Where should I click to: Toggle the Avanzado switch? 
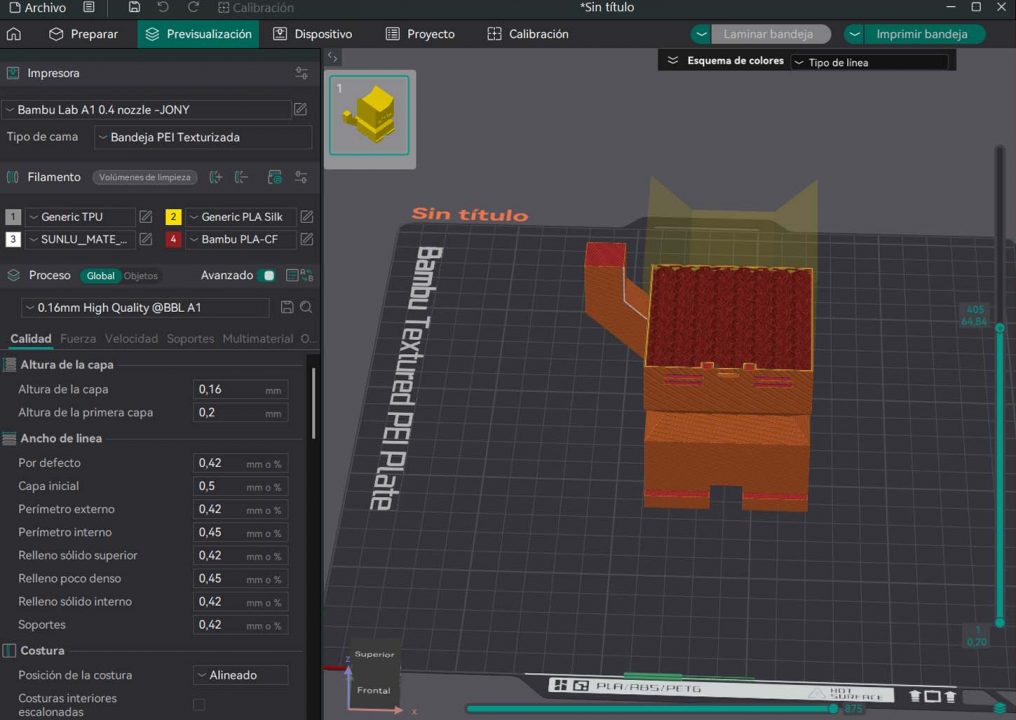pyautogui.click(x=267, y=276)
